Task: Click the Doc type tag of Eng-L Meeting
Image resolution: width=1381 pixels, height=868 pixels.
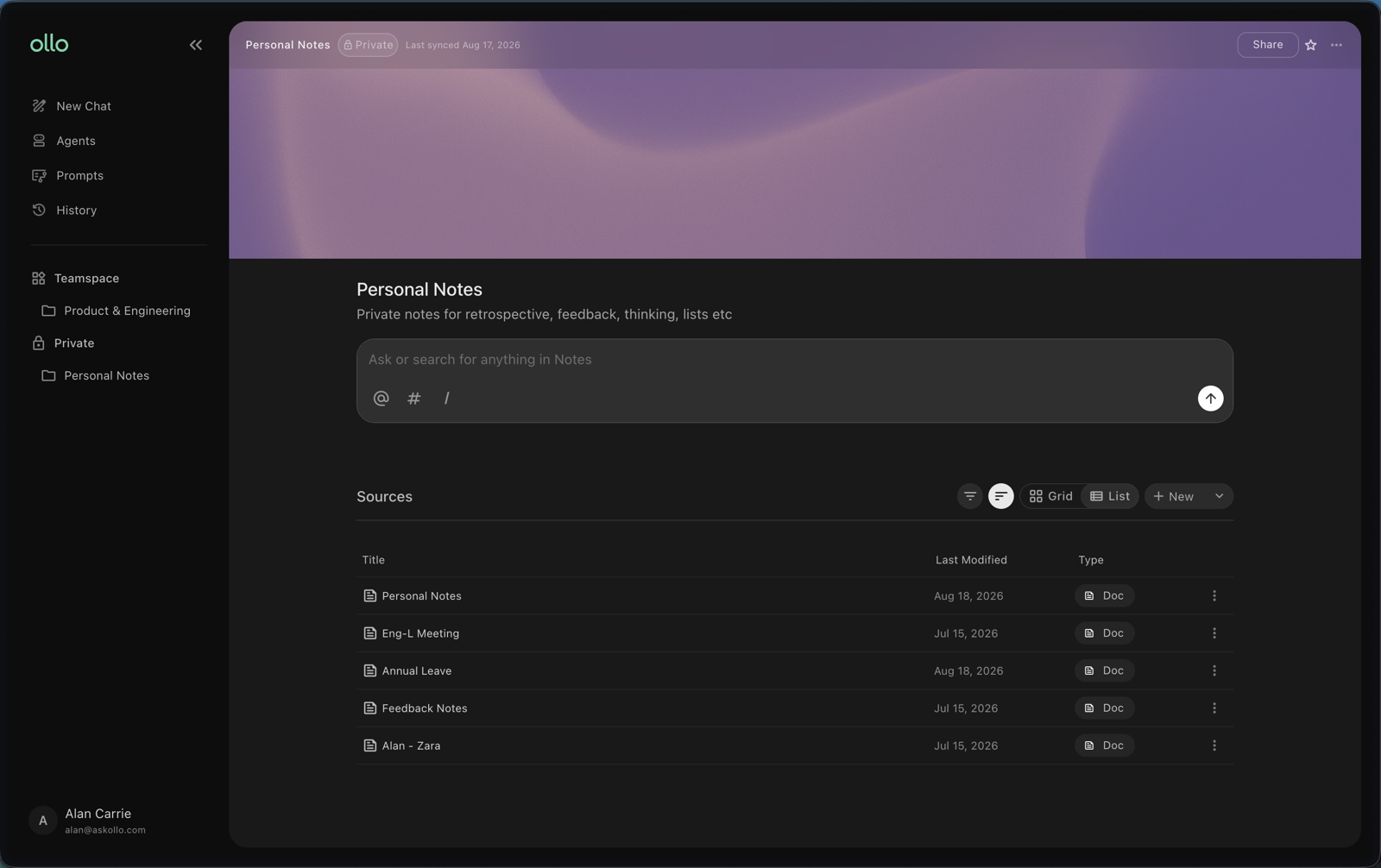Action: pos(1104,633)
